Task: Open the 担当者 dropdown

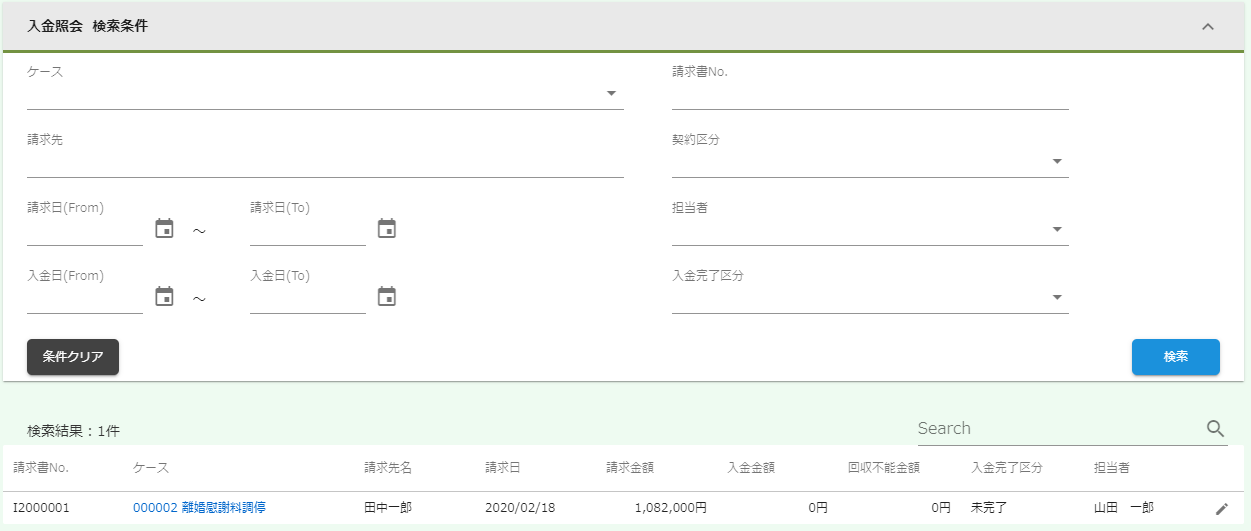Action: 870,230
